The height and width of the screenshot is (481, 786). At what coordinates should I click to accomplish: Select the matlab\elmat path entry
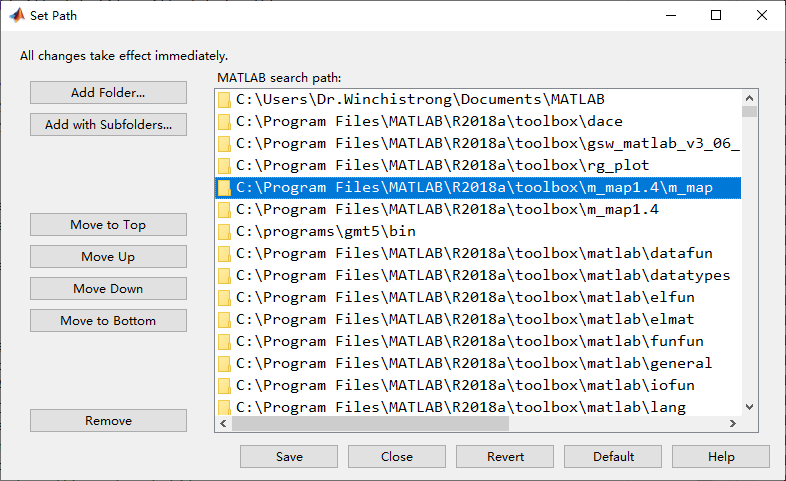tap(478, 320)
